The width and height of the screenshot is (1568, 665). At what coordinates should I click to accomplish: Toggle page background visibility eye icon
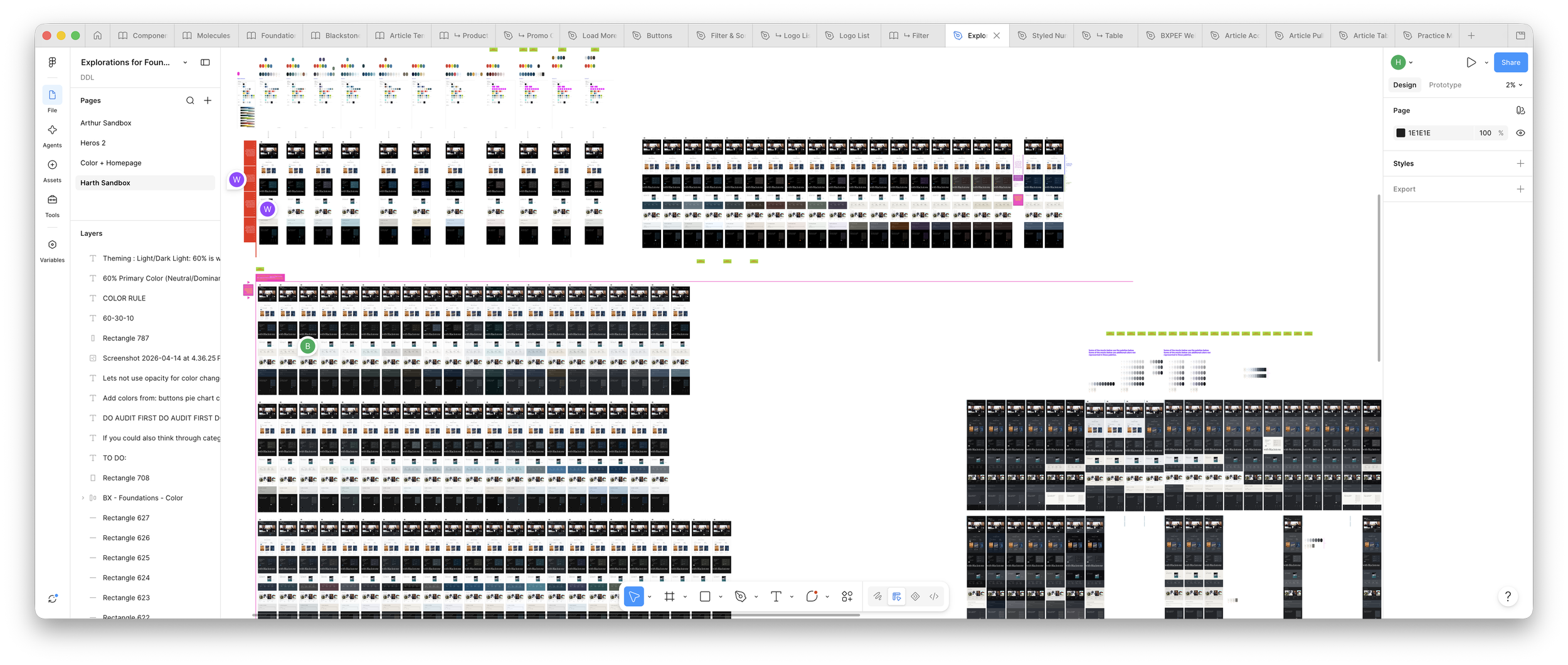[x=1520, y=133]
